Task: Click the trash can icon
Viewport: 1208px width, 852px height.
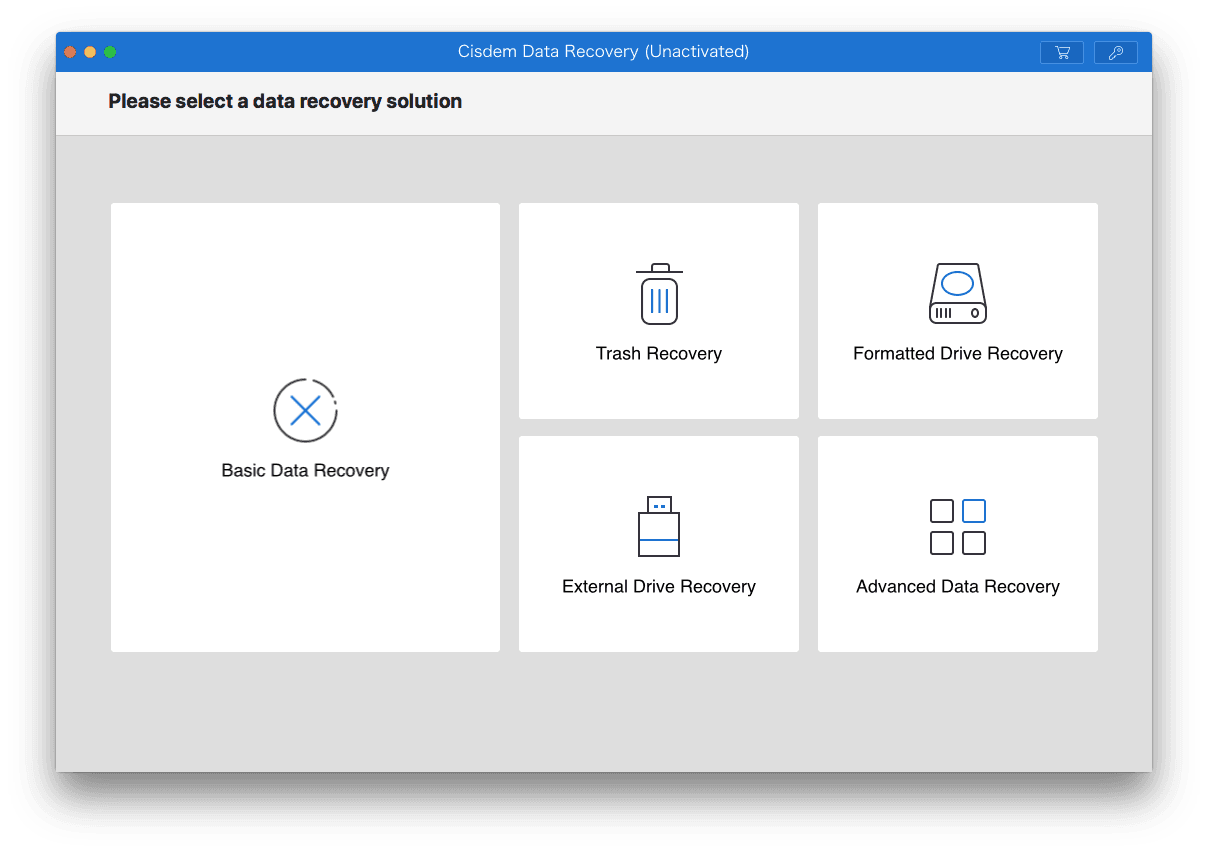Action: point(659,294)
